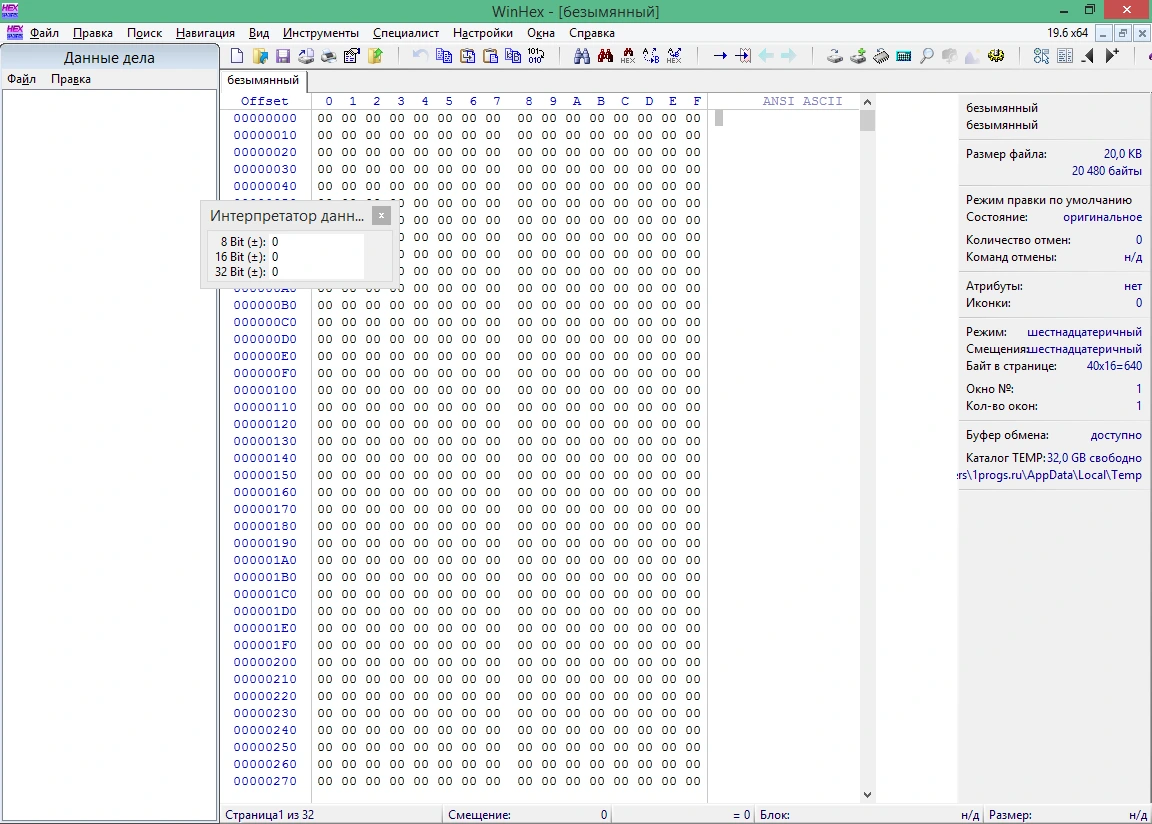Click the Страница 1 из 32 status field

tap(331, 814)
